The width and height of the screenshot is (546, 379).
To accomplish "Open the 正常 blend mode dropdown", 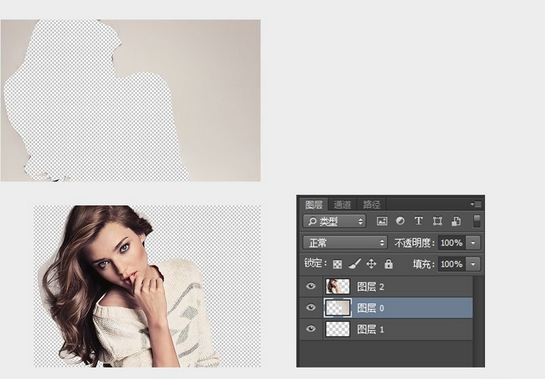I will pyautogui.click(x=345, y=242).
